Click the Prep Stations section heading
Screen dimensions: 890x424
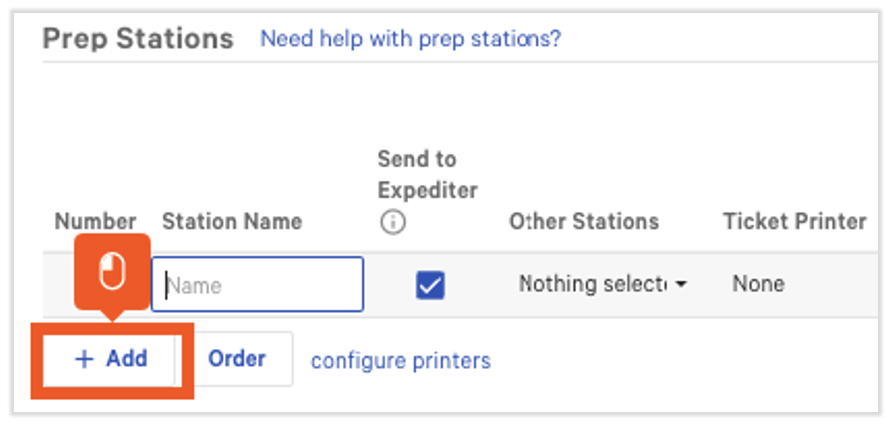coord(138,39)
